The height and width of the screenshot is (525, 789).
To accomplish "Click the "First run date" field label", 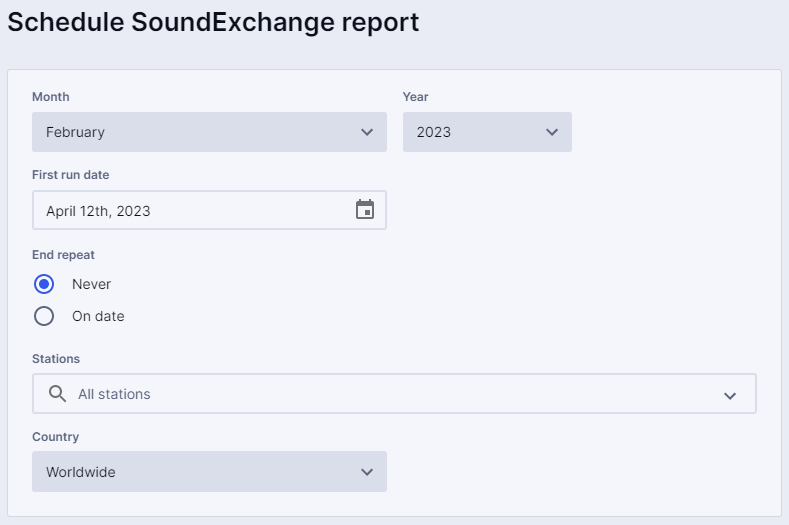I will click(71, 175).
